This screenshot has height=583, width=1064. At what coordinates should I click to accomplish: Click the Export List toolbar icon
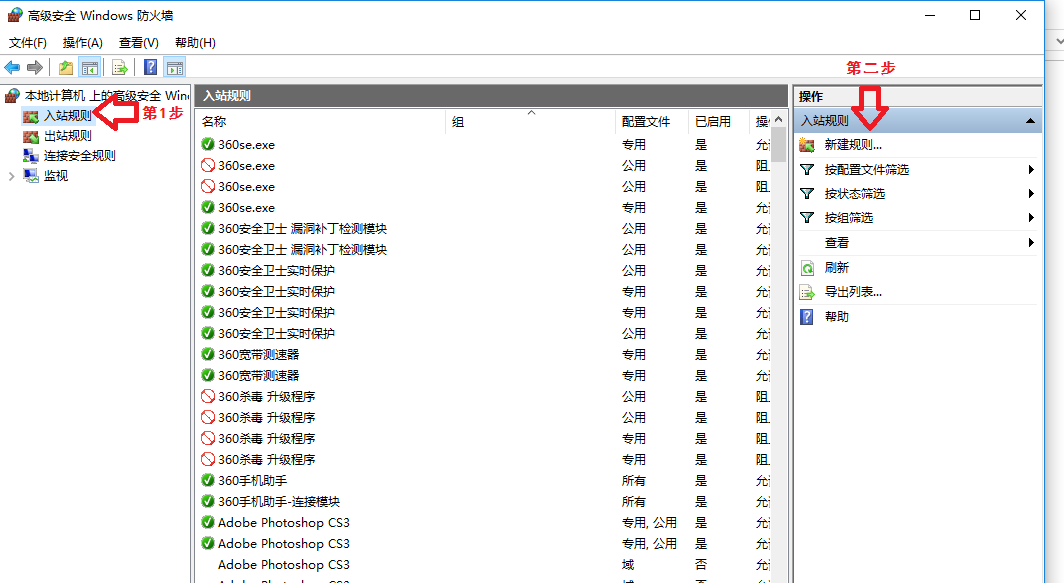click(120, 67)
